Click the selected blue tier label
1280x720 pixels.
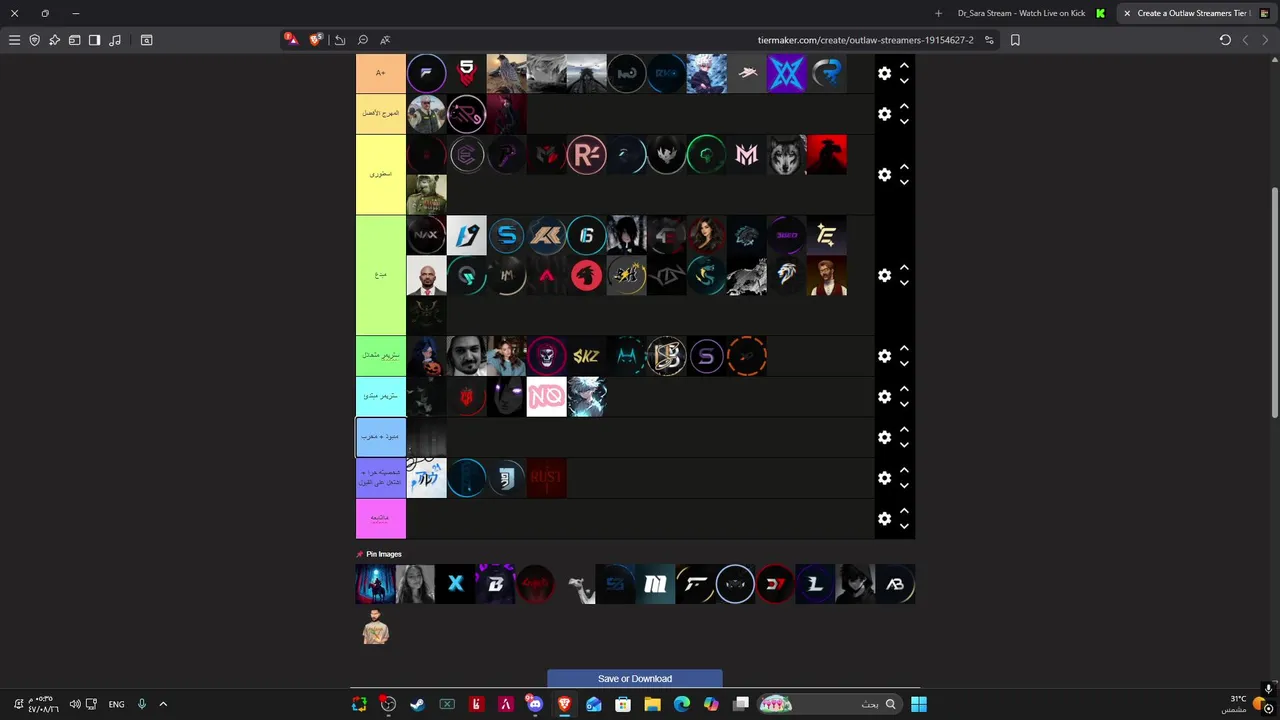[x=381, y=437]
